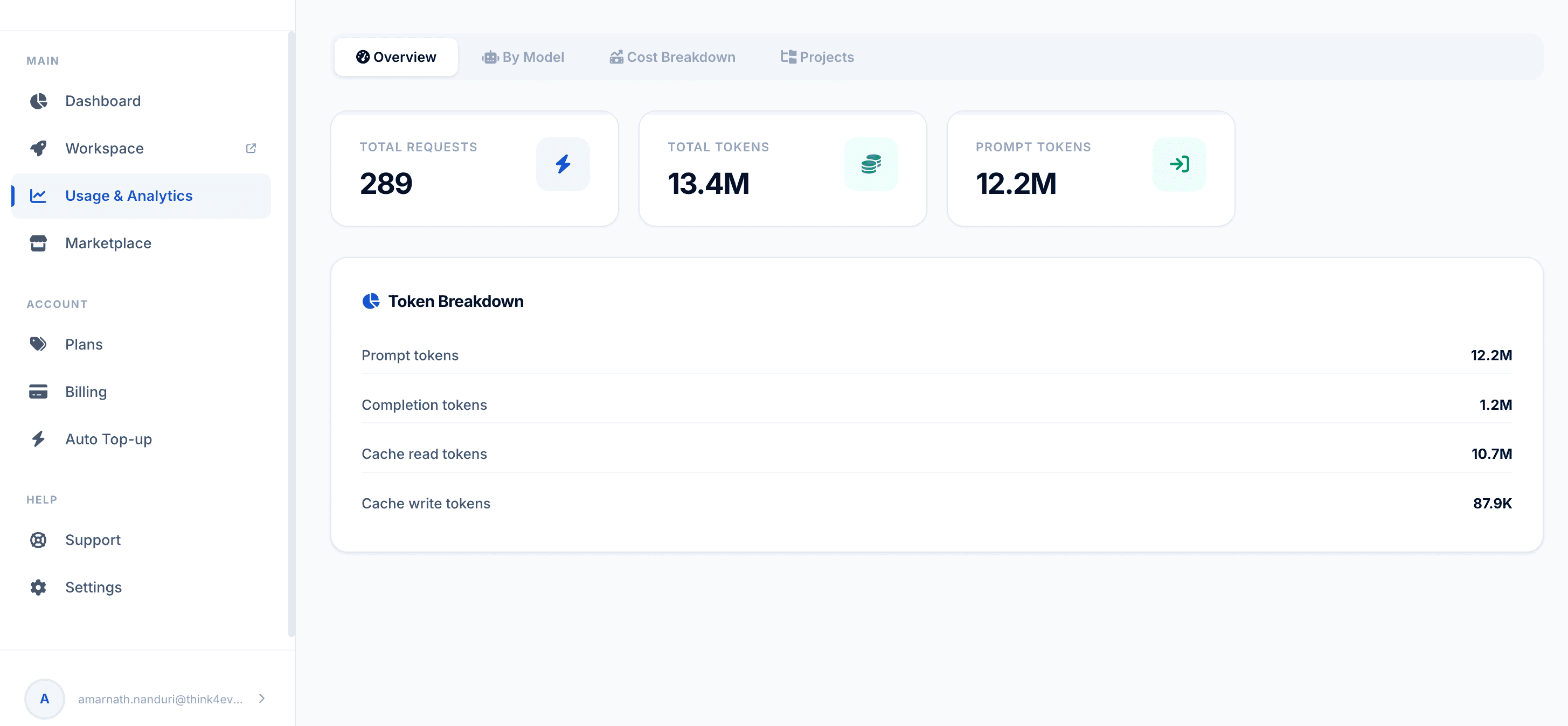Click the Workspace external link icon

(251, 149)
